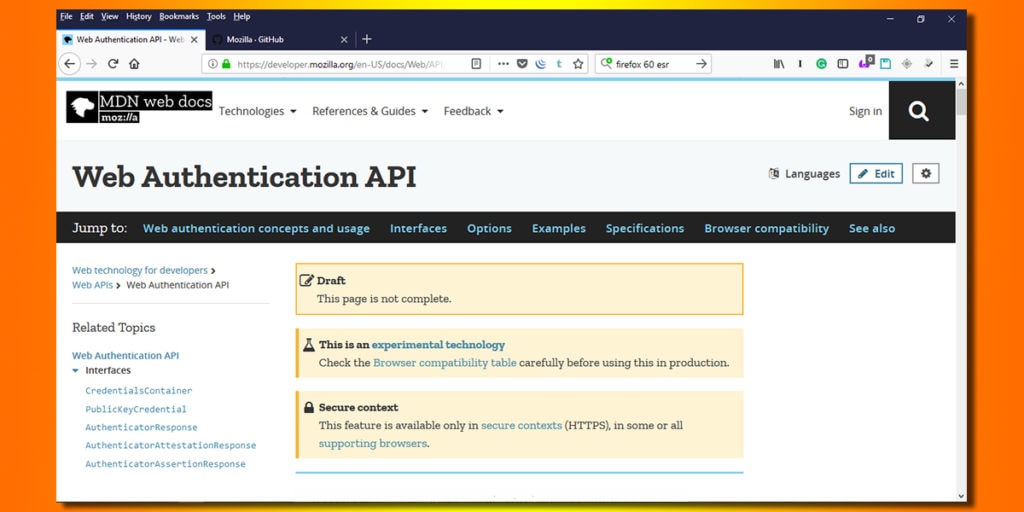The width and height of the screenshot is (1024, 512).
Task: Click the browser back arrow button
Action: point(69,64)
